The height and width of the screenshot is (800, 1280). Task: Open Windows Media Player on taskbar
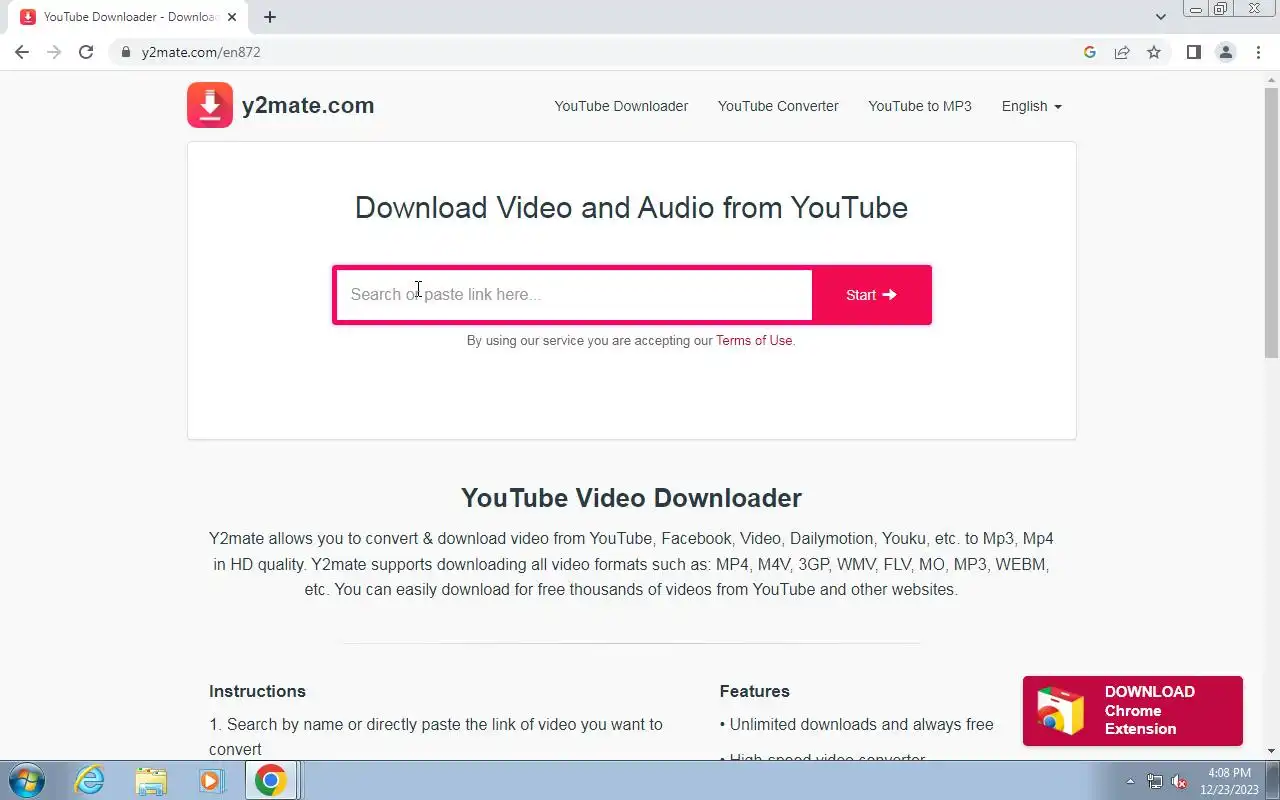click(x=210, y=780)
